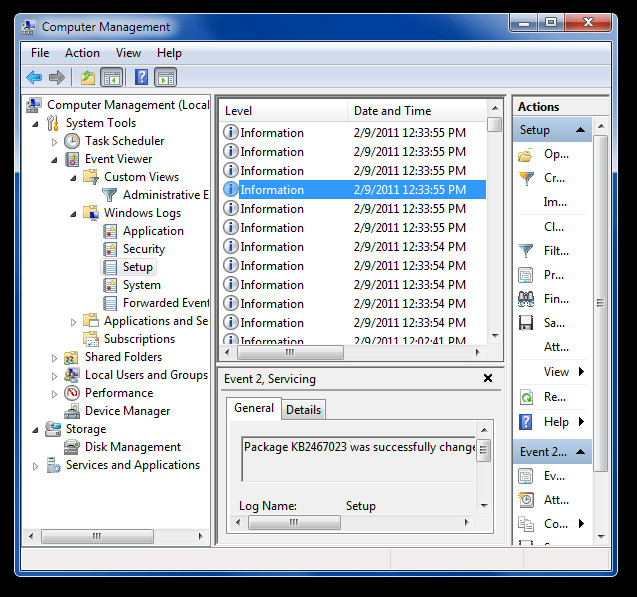This screenshot has width=637, height=597.
Task: Click the Attach Task clock icon under Event 2
Action: click(x=526, y=500)
